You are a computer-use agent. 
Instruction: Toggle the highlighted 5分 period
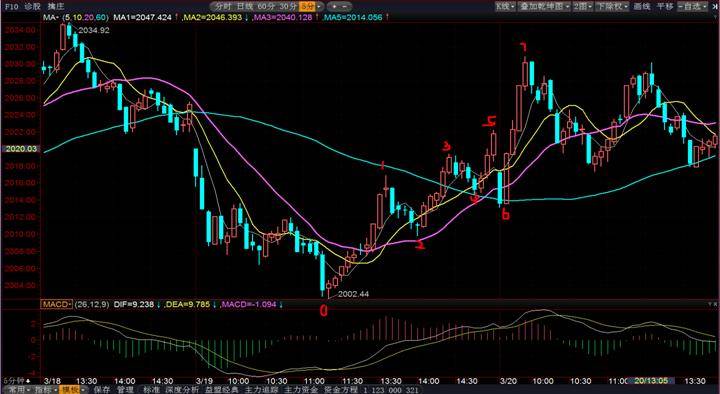pyautogui.click(x=308, y=6)
